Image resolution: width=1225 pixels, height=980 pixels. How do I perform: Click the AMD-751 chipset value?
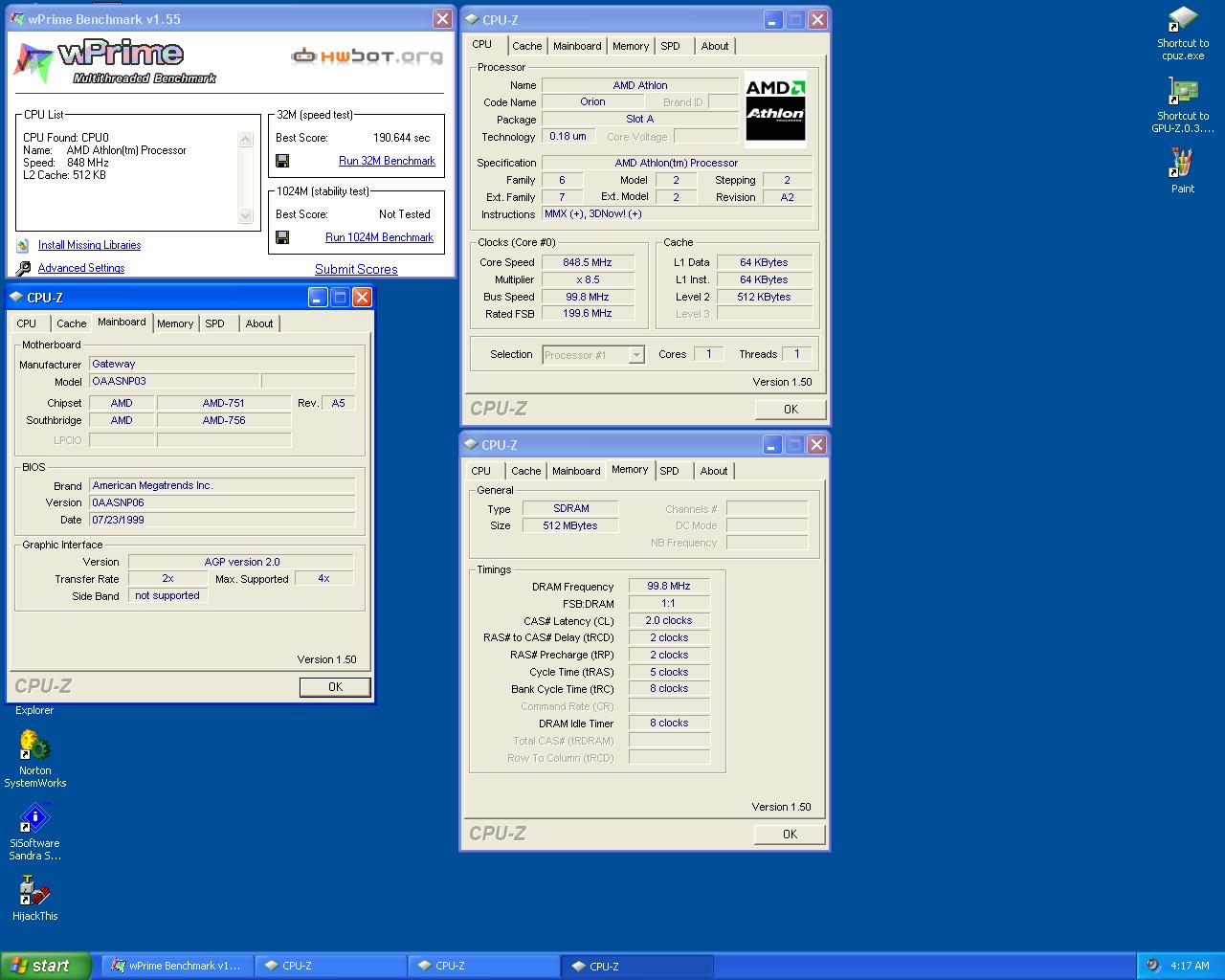(224, 403)
